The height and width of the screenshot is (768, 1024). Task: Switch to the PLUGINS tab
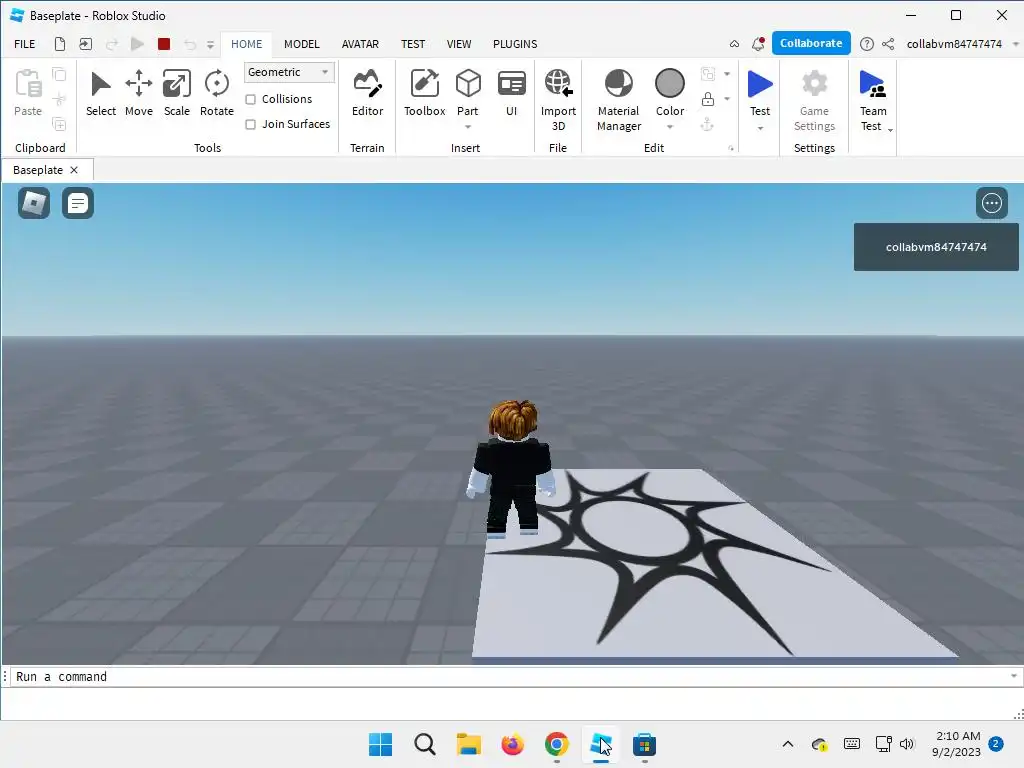(x=515, y=44)
